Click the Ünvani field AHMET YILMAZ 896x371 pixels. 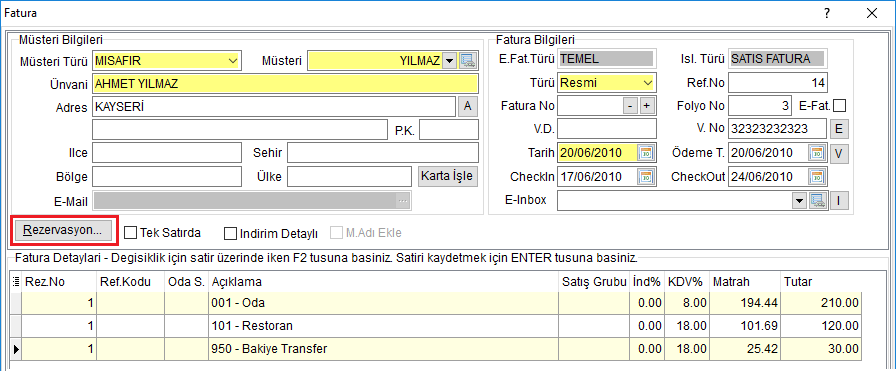tap(285, 83)
